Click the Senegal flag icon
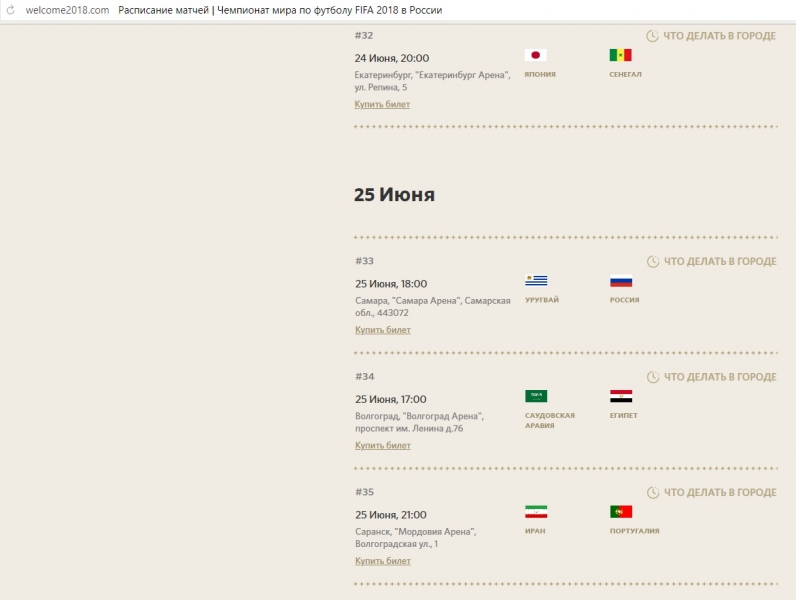The width and height of the screenshot is (796, 600). [620, 56]
